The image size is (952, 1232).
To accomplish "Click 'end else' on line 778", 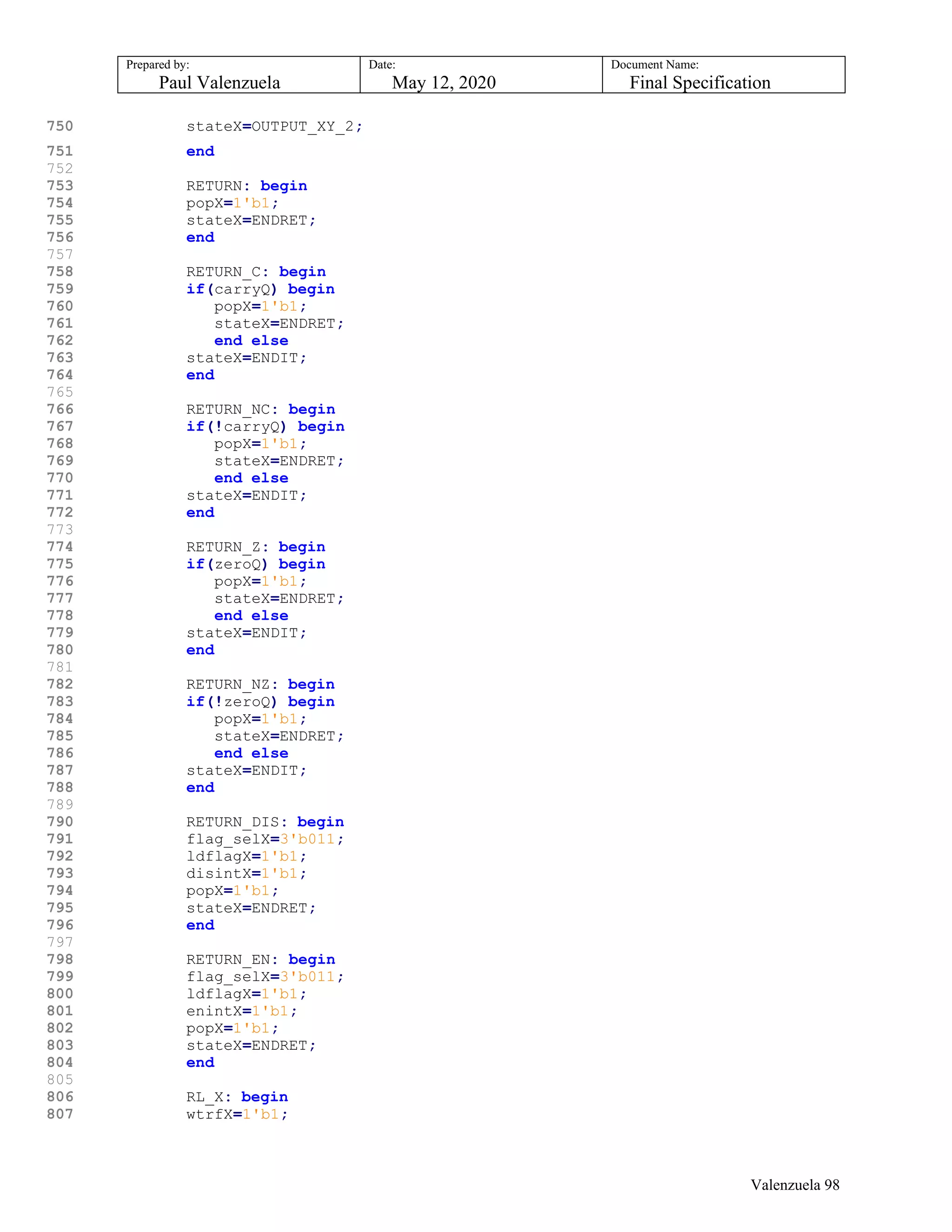I will [x=251, y=616].
